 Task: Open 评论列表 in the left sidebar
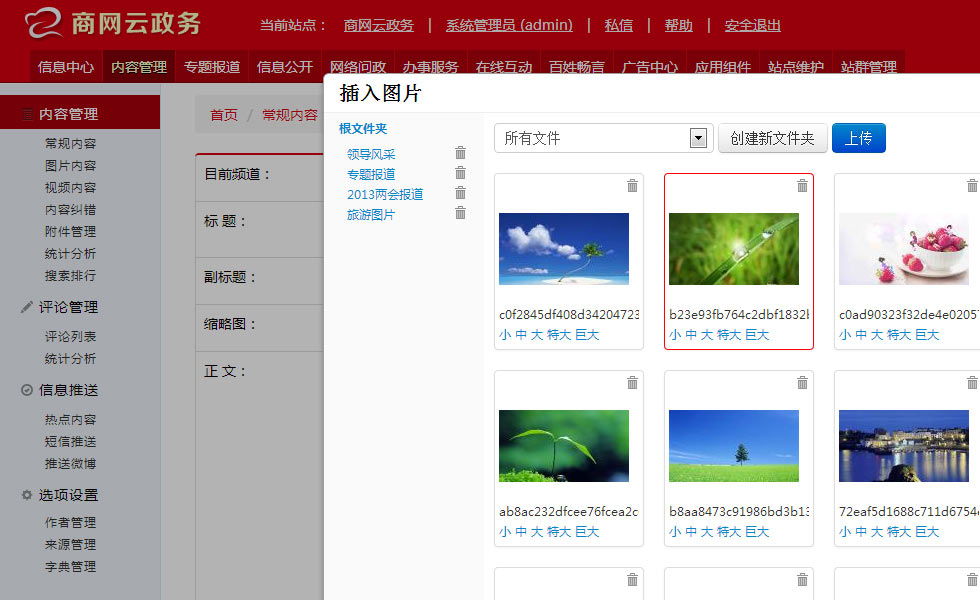click(x=71, y=337)
